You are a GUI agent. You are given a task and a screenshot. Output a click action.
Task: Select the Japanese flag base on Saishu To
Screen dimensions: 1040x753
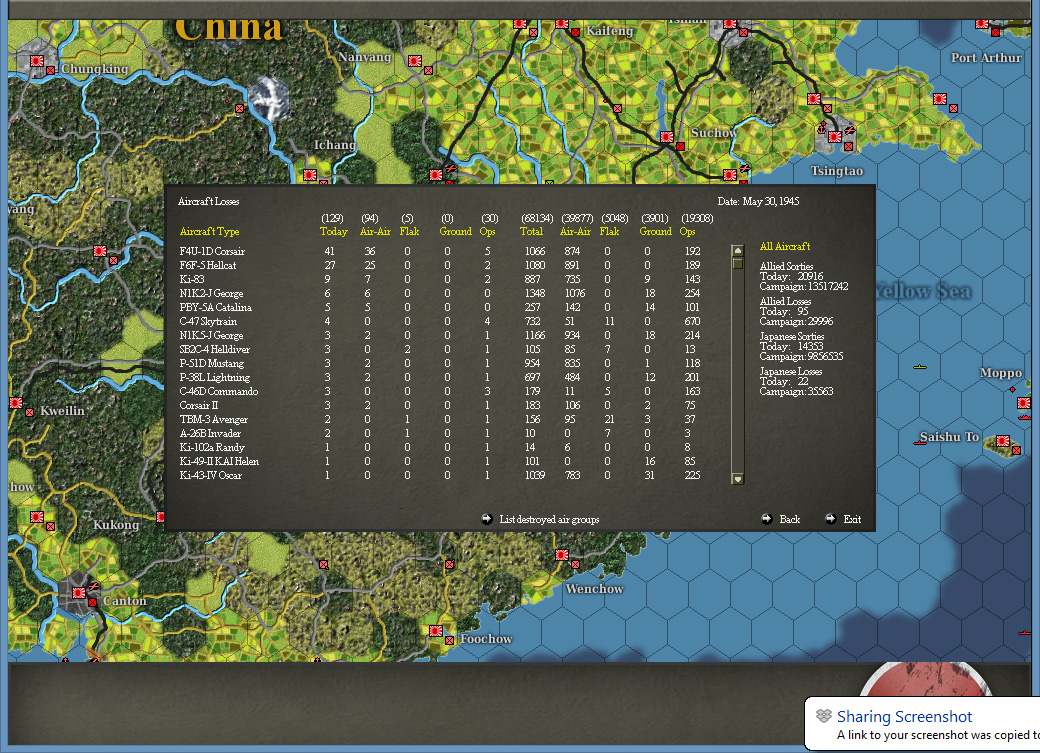point(1003,441)
